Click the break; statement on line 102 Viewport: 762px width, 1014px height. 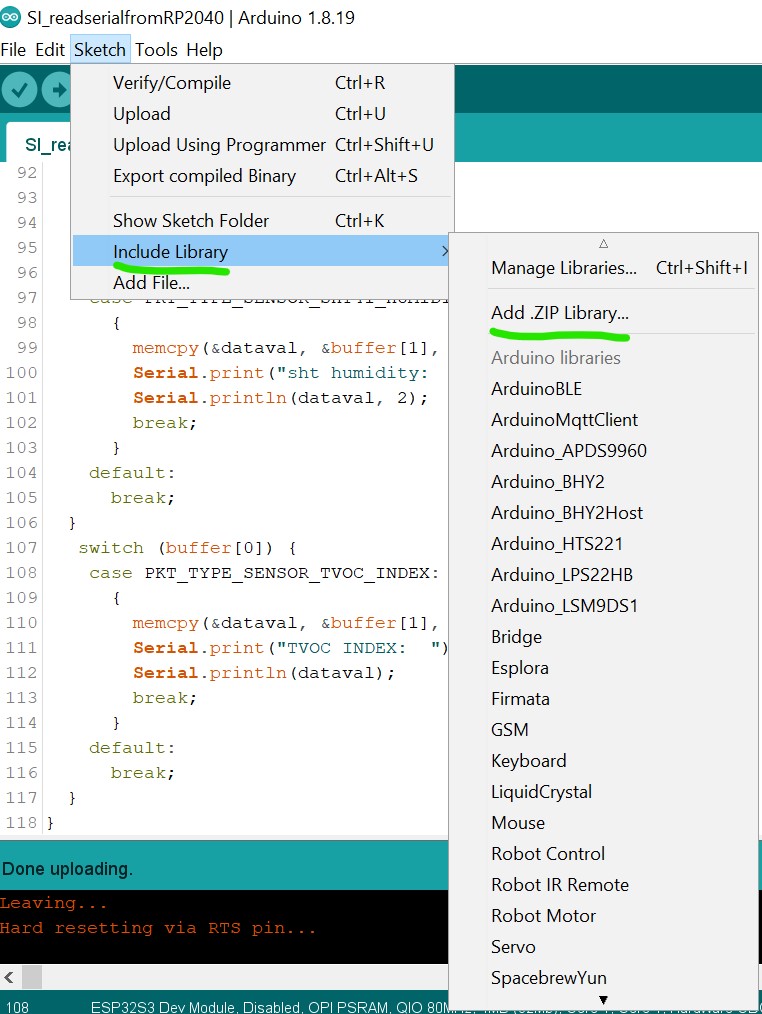(164, 423)
